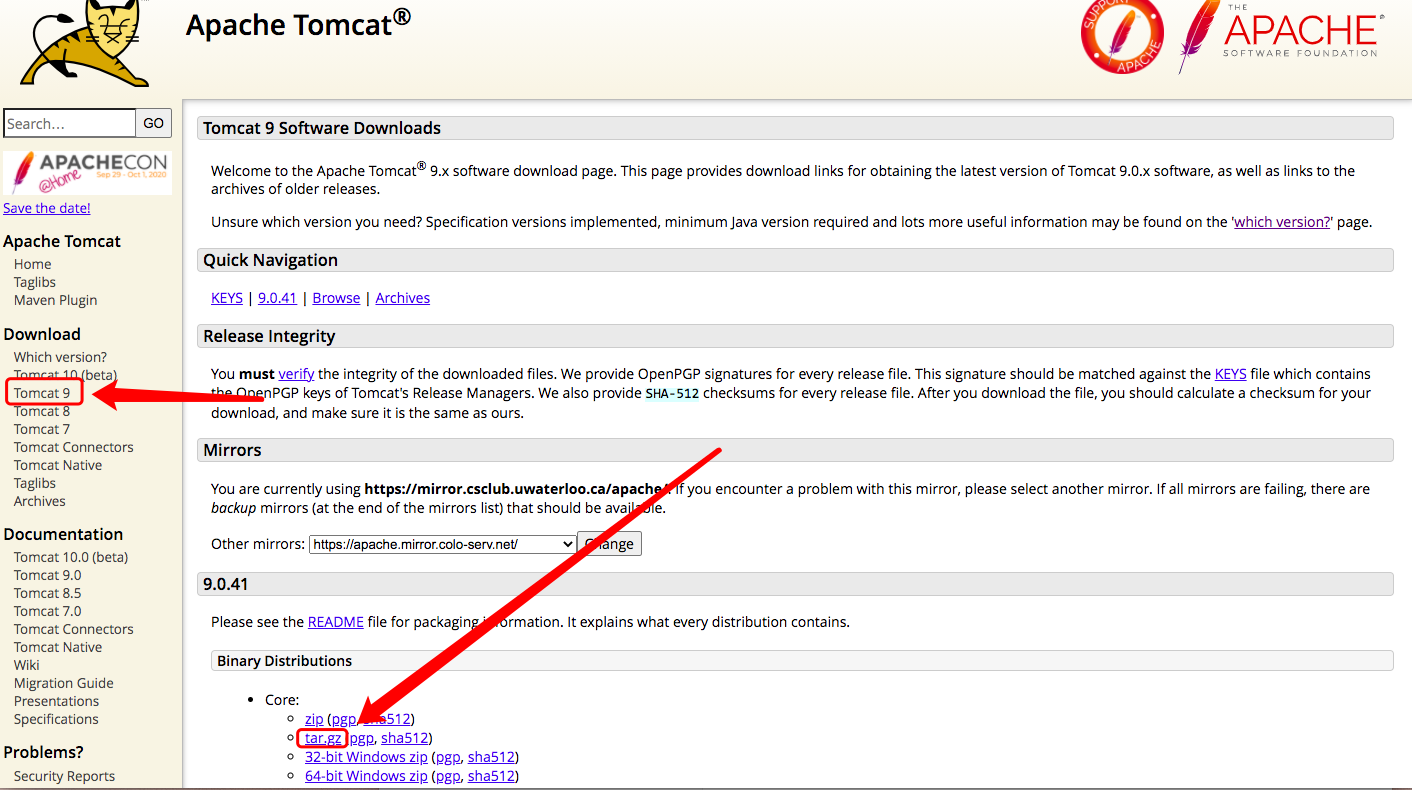Open Tomcat 7.0 documentation link
This screenshot has height=790, width=1412.
point(48,611)
